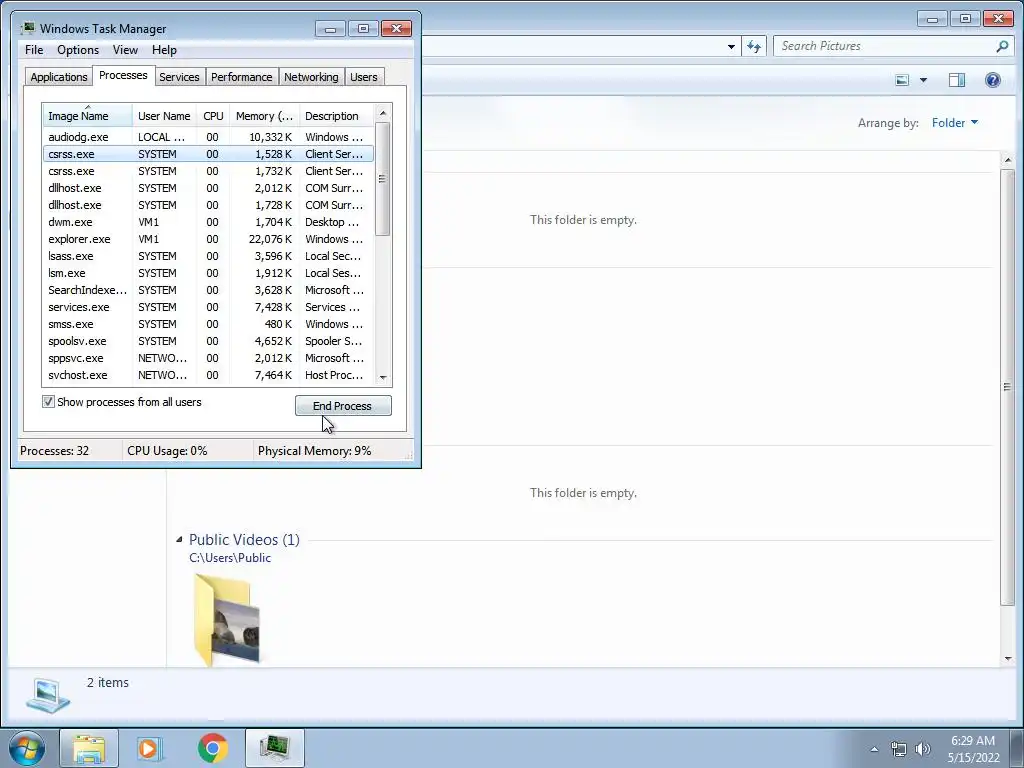Select the smss.exe process
1024x768 pixels.
pyautogui.click(x=208, y=324)
